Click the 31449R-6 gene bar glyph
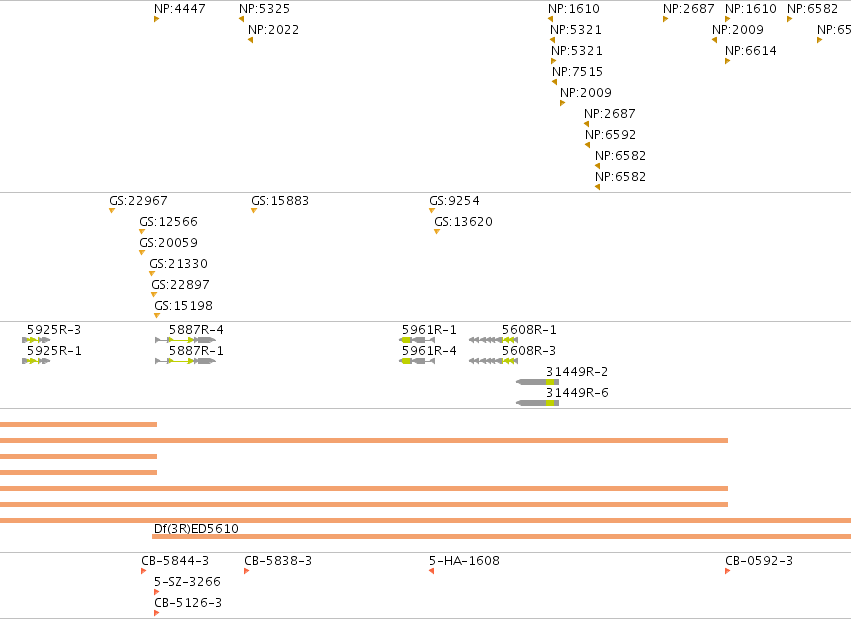Viewport: 851px width, 619px height. pyautogui.click(x=537, y=403)
